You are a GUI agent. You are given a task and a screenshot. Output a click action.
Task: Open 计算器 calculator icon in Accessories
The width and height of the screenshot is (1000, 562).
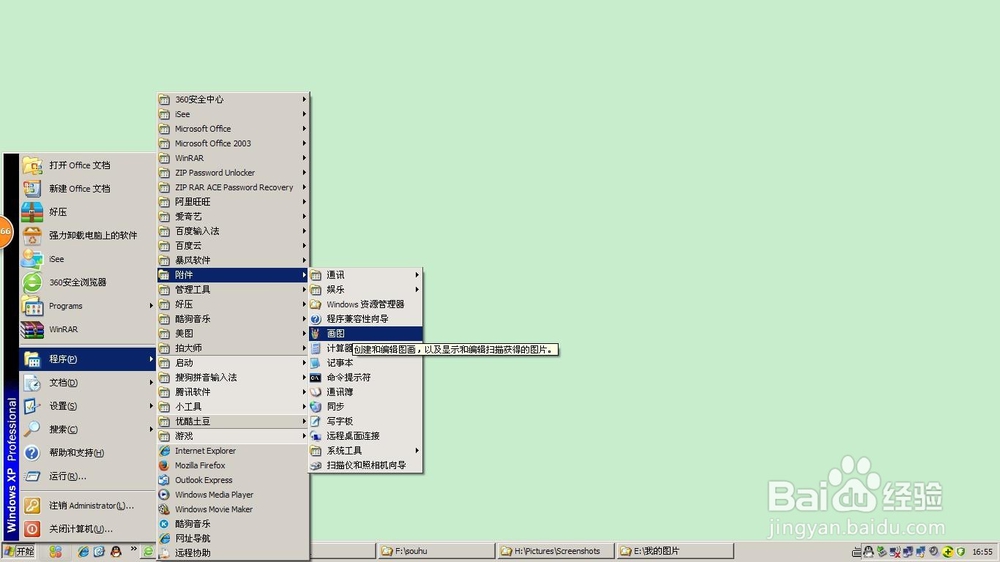pos(315,348)
